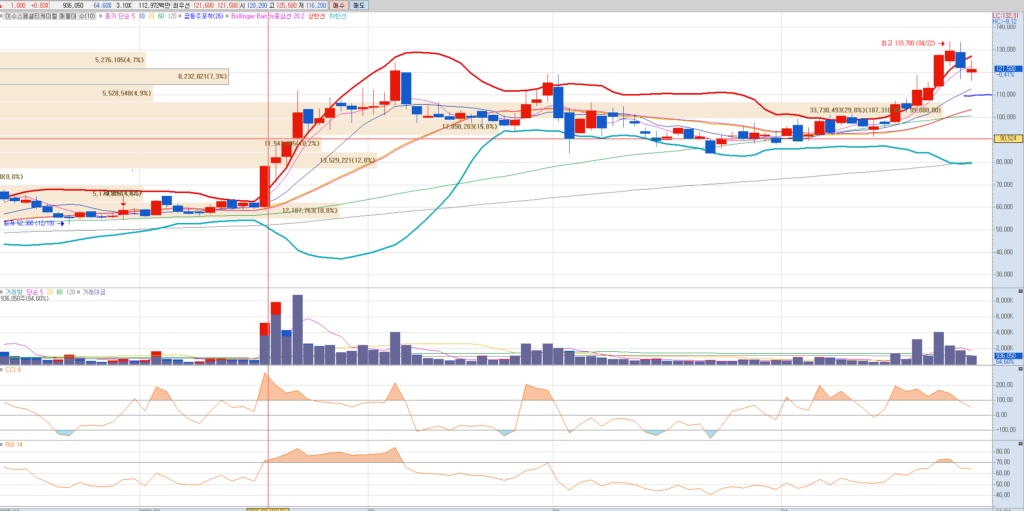
Task: Select the 20-period moving average legend in price panel
Action: click(152, 16)
